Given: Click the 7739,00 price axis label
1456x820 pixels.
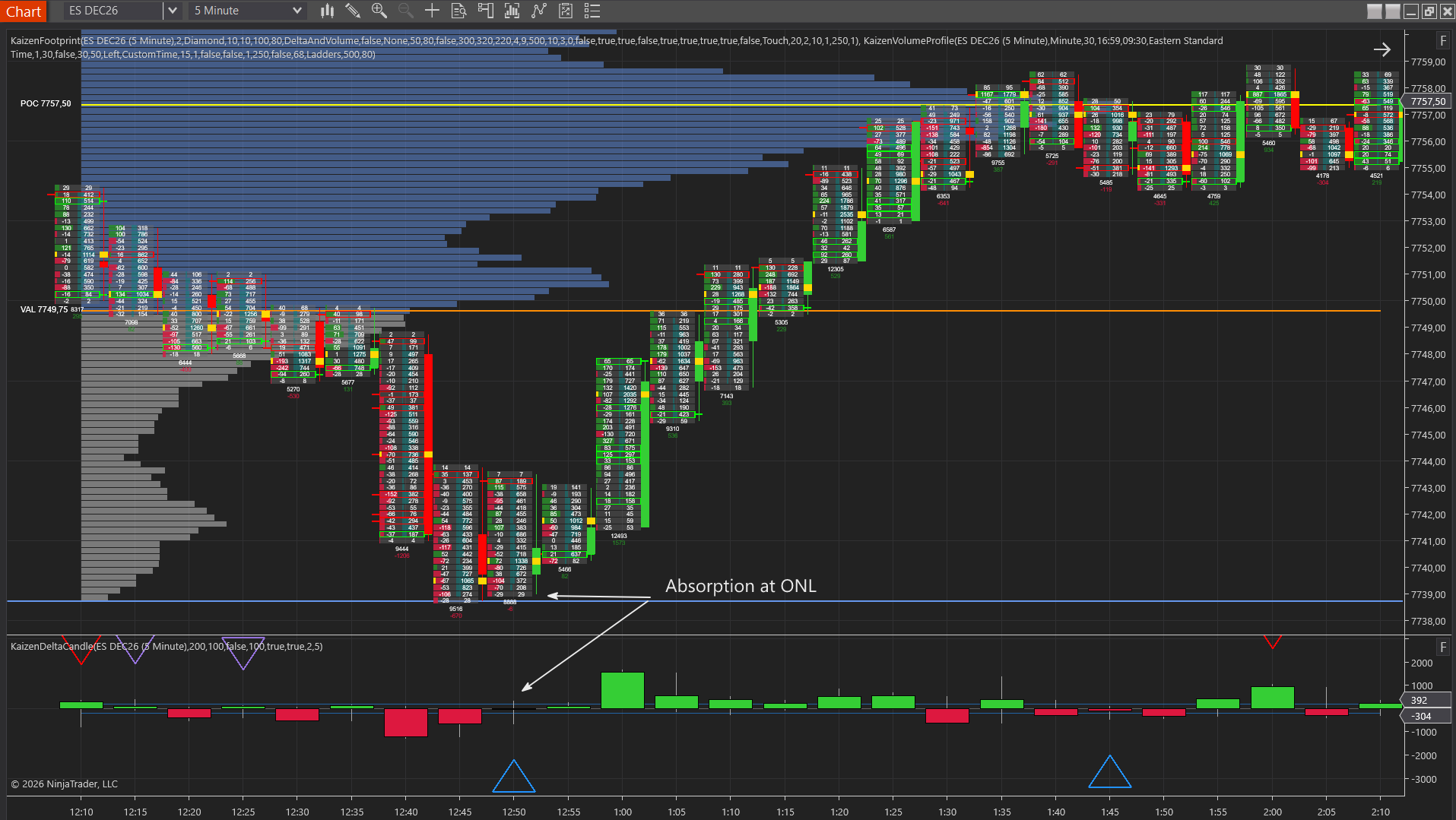Looking at the screenshot, I should [x=1428, y=595].
